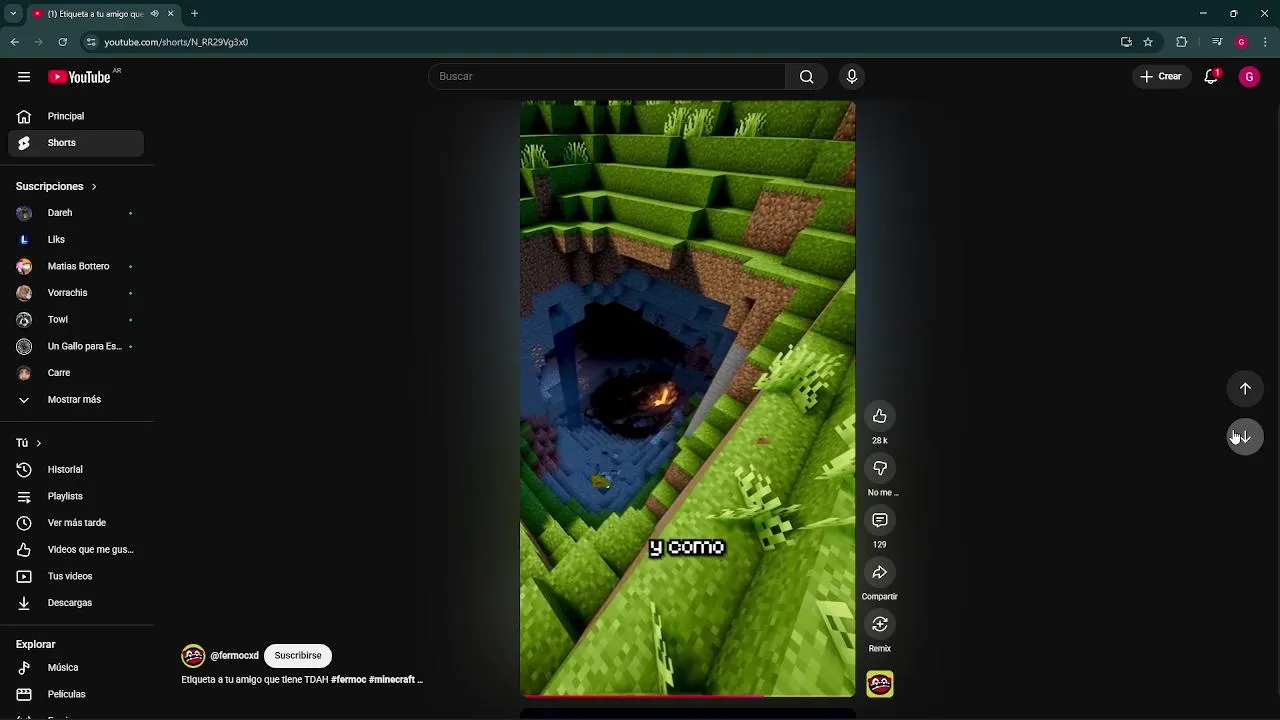Open the Remix option
Image resolution: width=1280 pixels, height=720 pixels.
pyautogui.click(x=880, y=624)
